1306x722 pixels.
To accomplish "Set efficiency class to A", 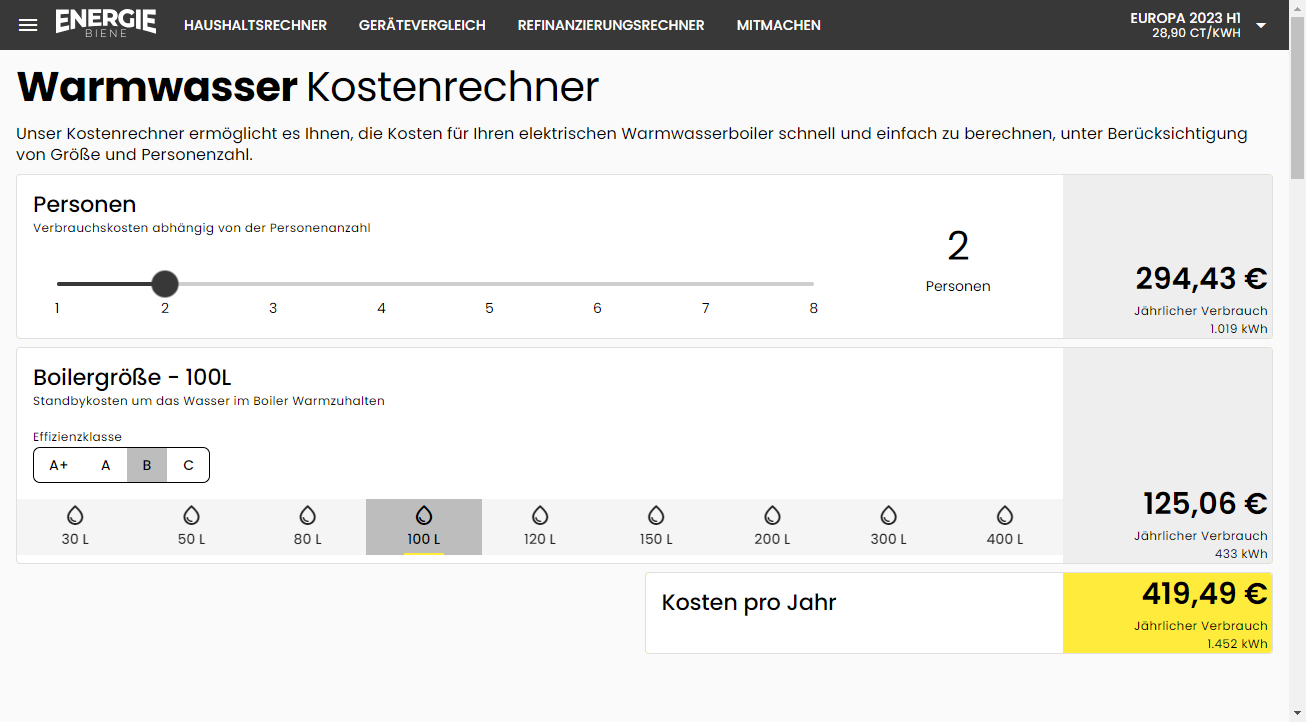I will coord(106,465).
